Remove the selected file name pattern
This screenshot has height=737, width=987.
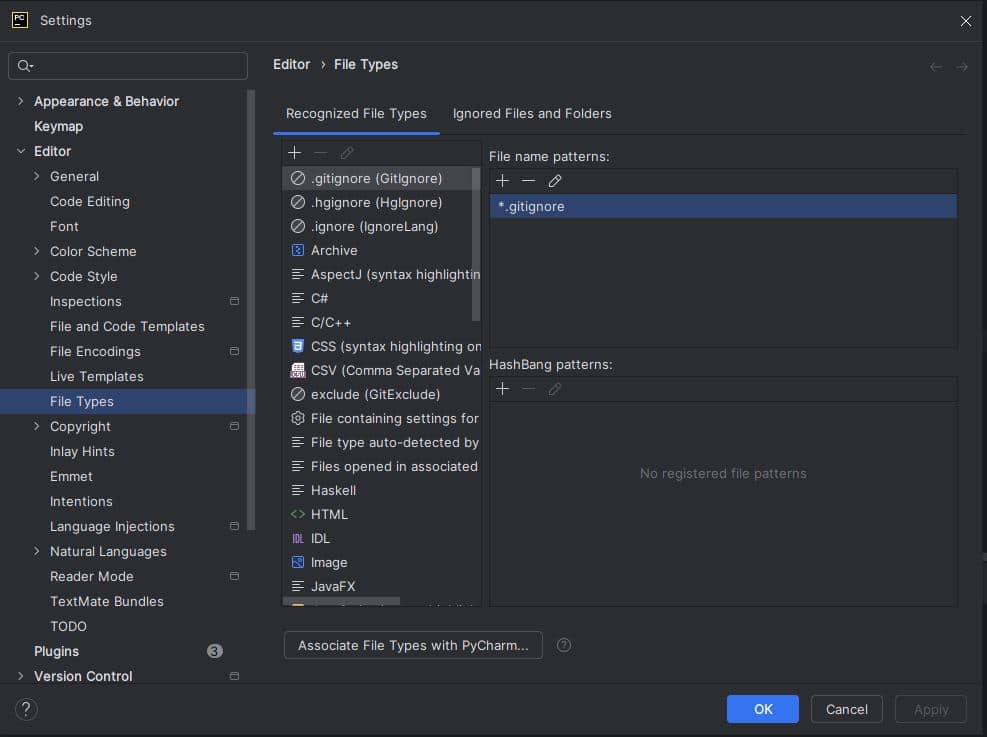[528, 181]
